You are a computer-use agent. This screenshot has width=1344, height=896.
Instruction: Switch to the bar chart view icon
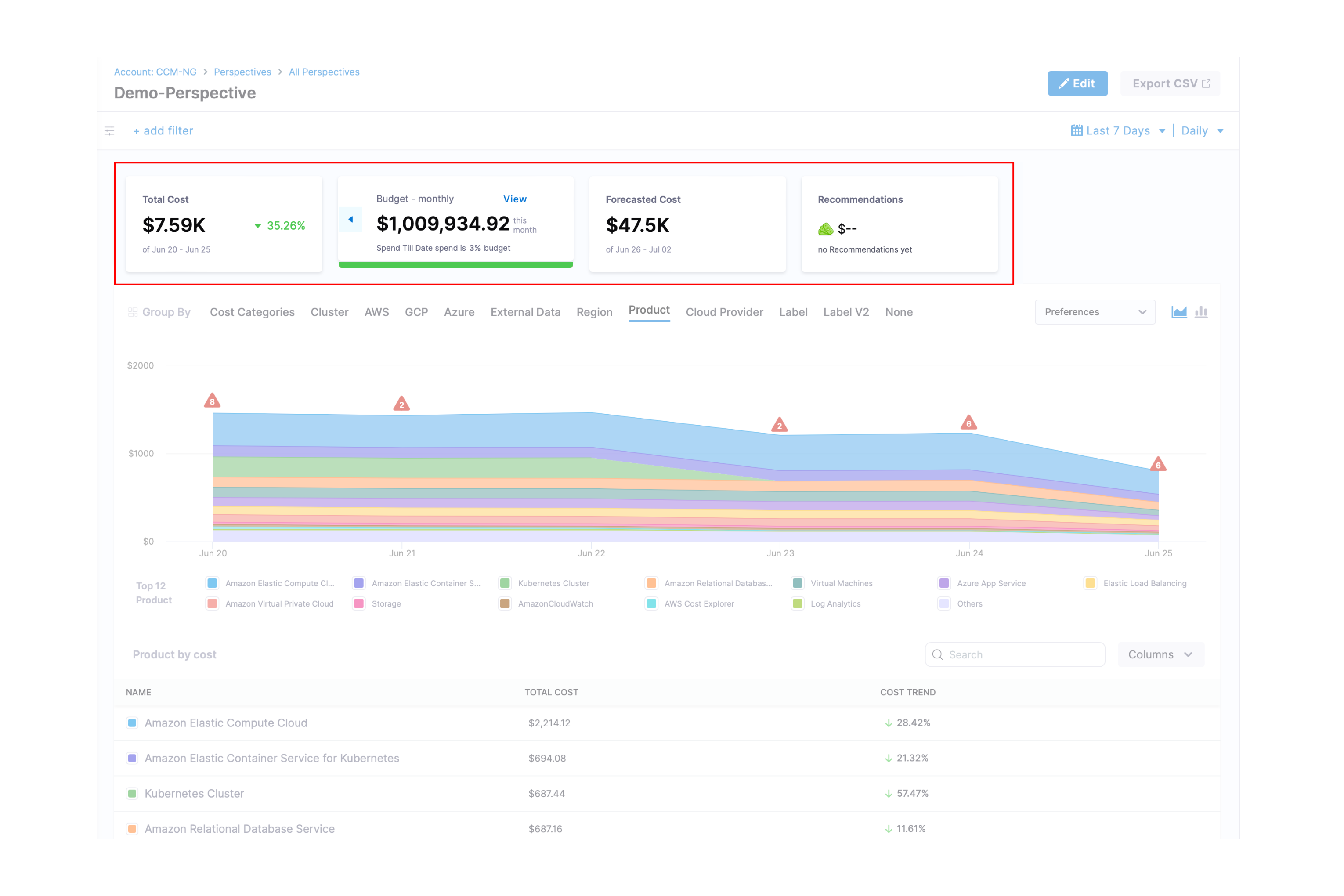click(x=1201, y=312)
